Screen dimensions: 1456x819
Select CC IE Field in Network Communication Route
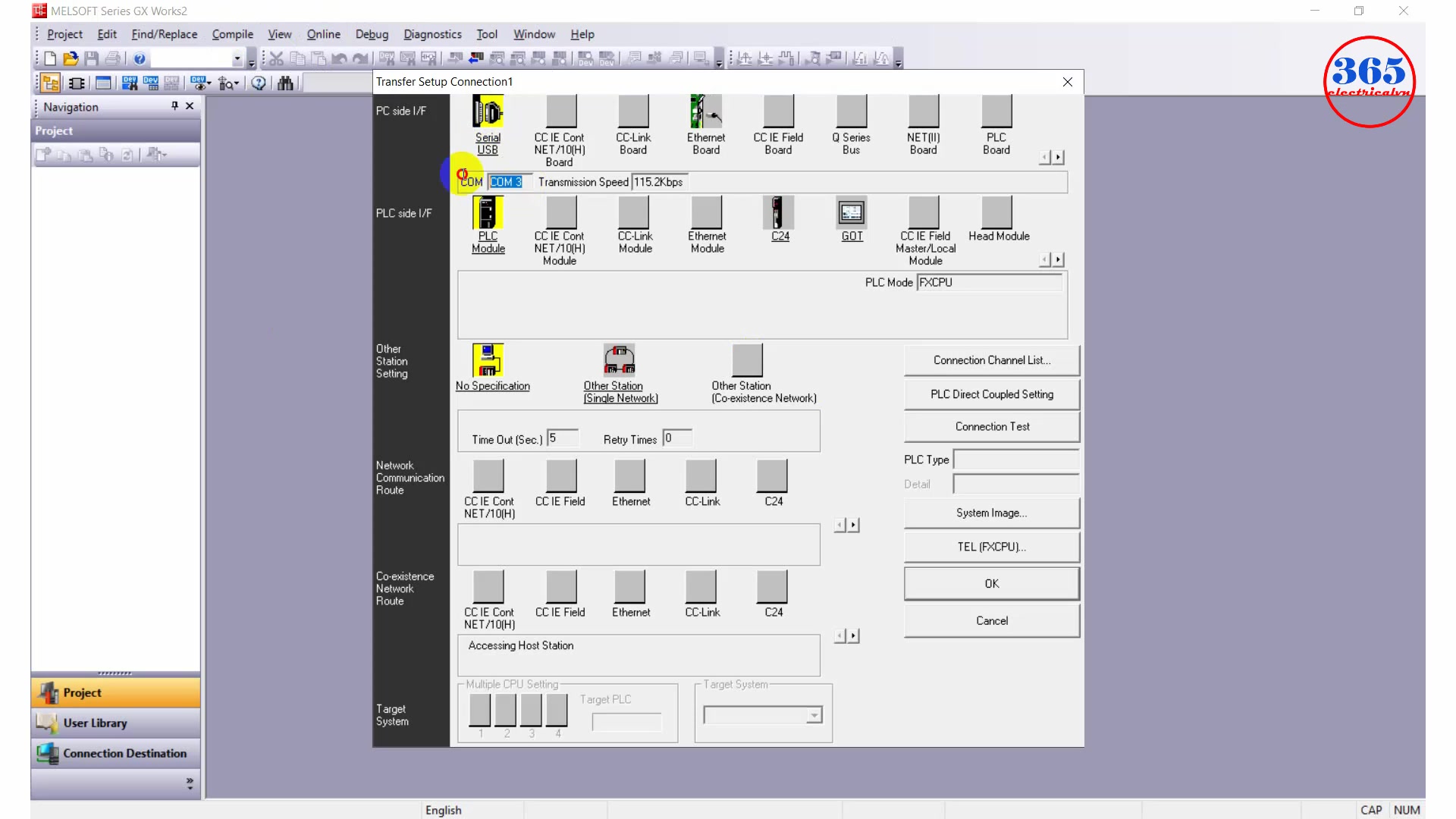(561, 475)
